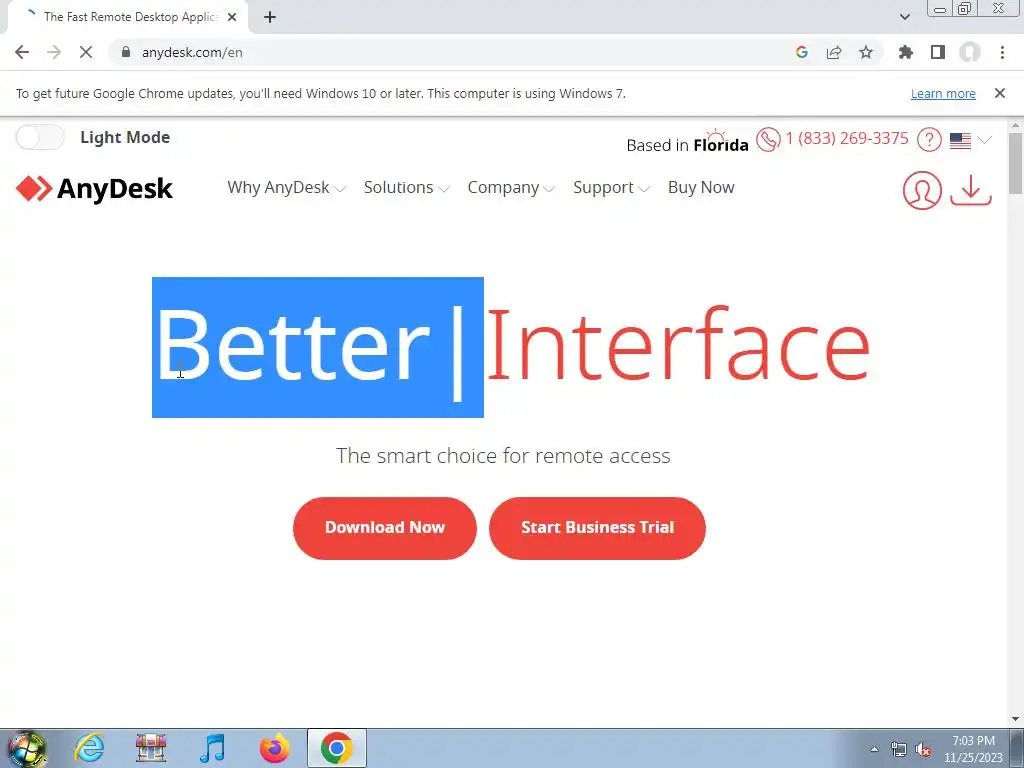Bookmark this page with star icon
Viewport: 1024px width, 768px height.
tap(866, 52)
